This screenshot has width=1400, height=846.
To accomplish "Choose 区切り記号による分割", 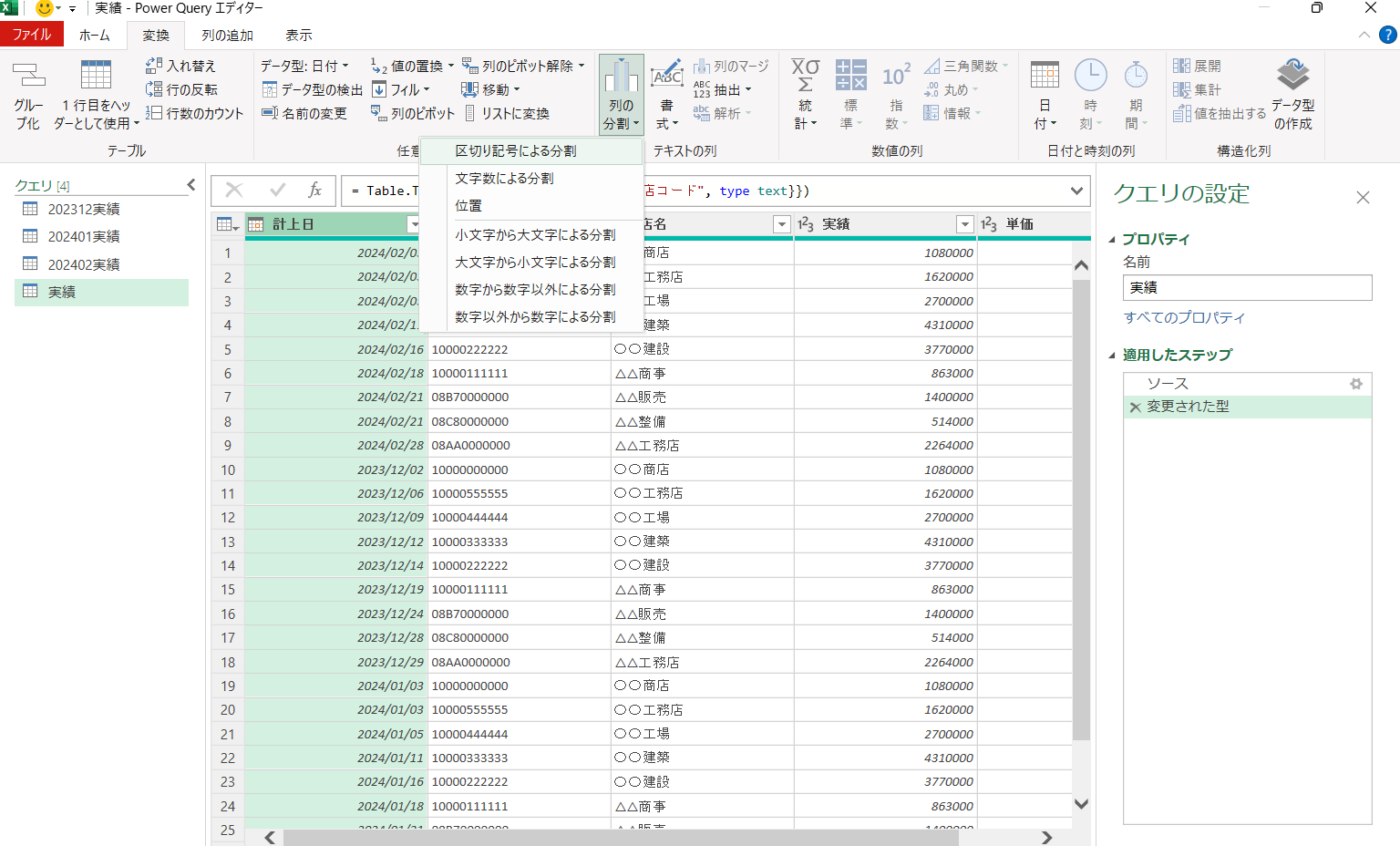I will pos(531,150).
